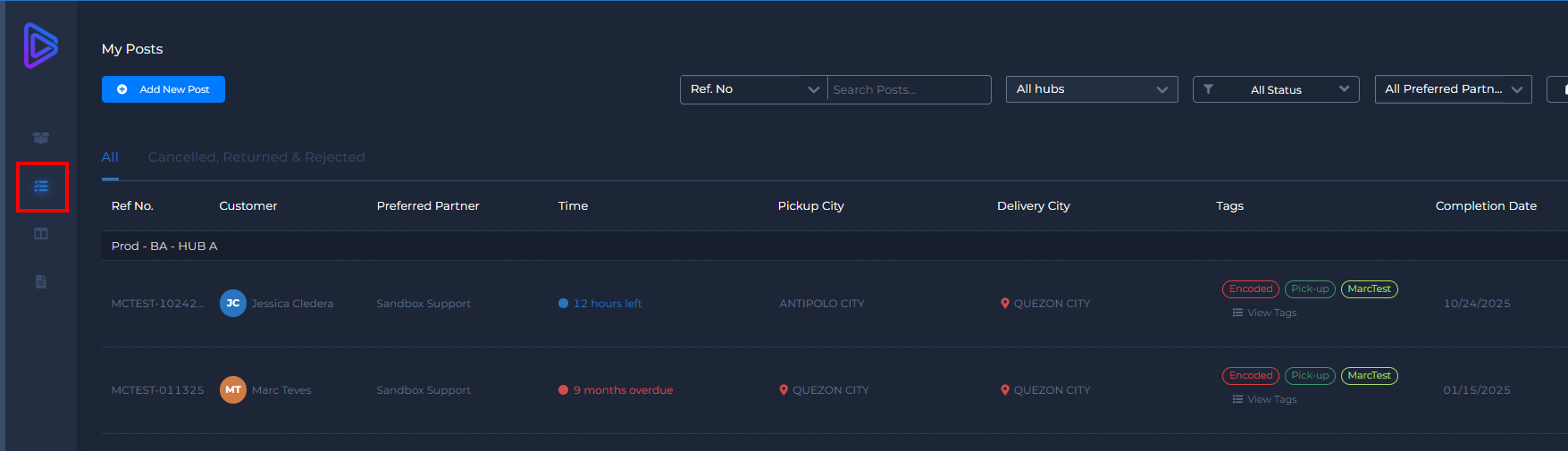The image size is (1568, 451).
Task: Expand the Ref. No search type dropdown
Action: coord(753,89)
